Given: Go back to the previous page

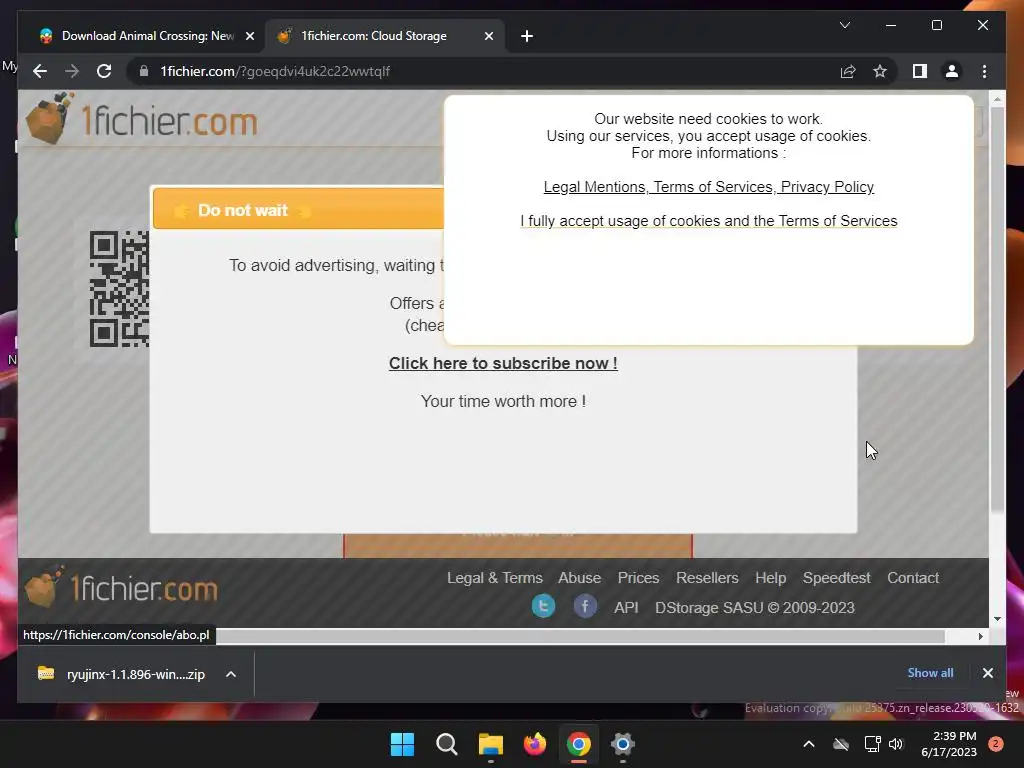Looking at the screenshot, I should pos(40,71).
